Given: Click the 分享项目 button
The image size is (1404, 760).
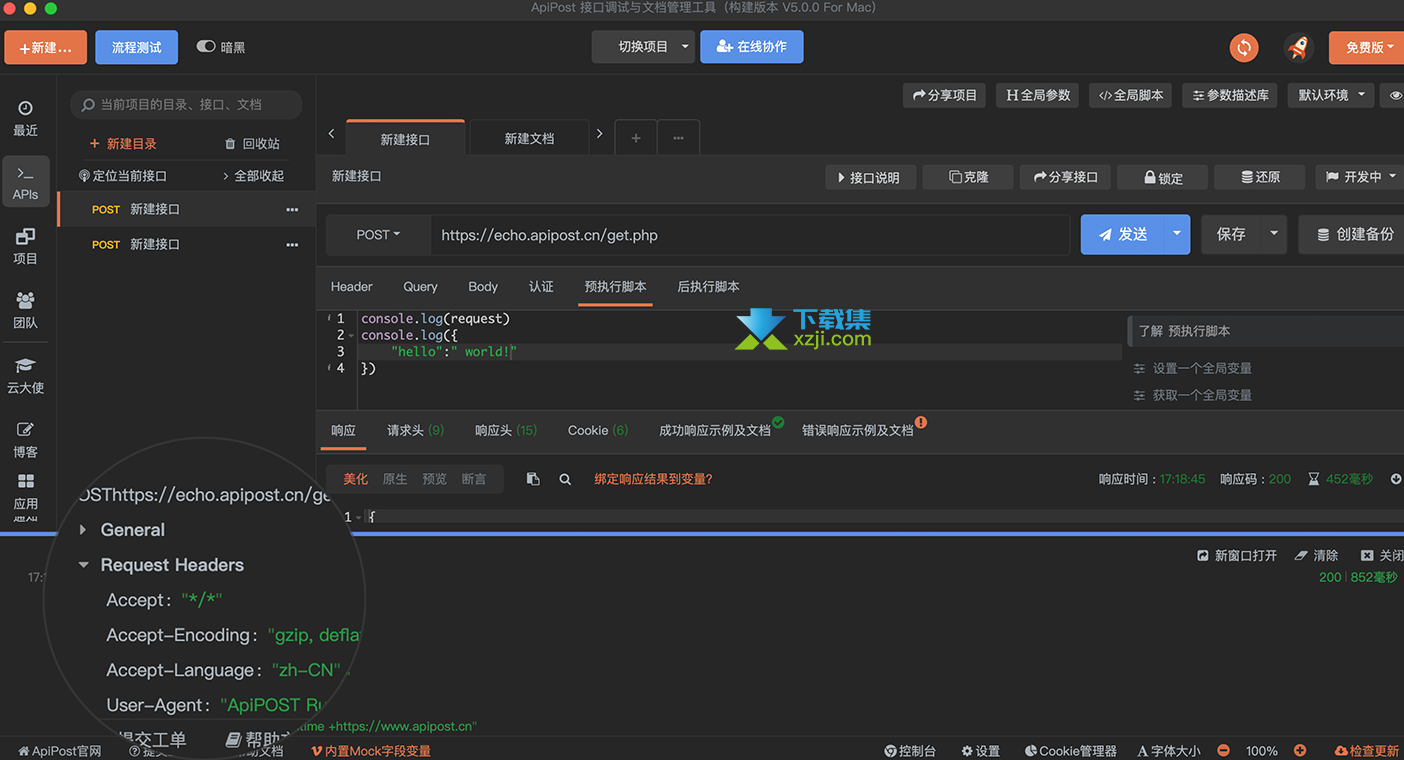Looking at the screenshot, I should [x=945, y=95].
